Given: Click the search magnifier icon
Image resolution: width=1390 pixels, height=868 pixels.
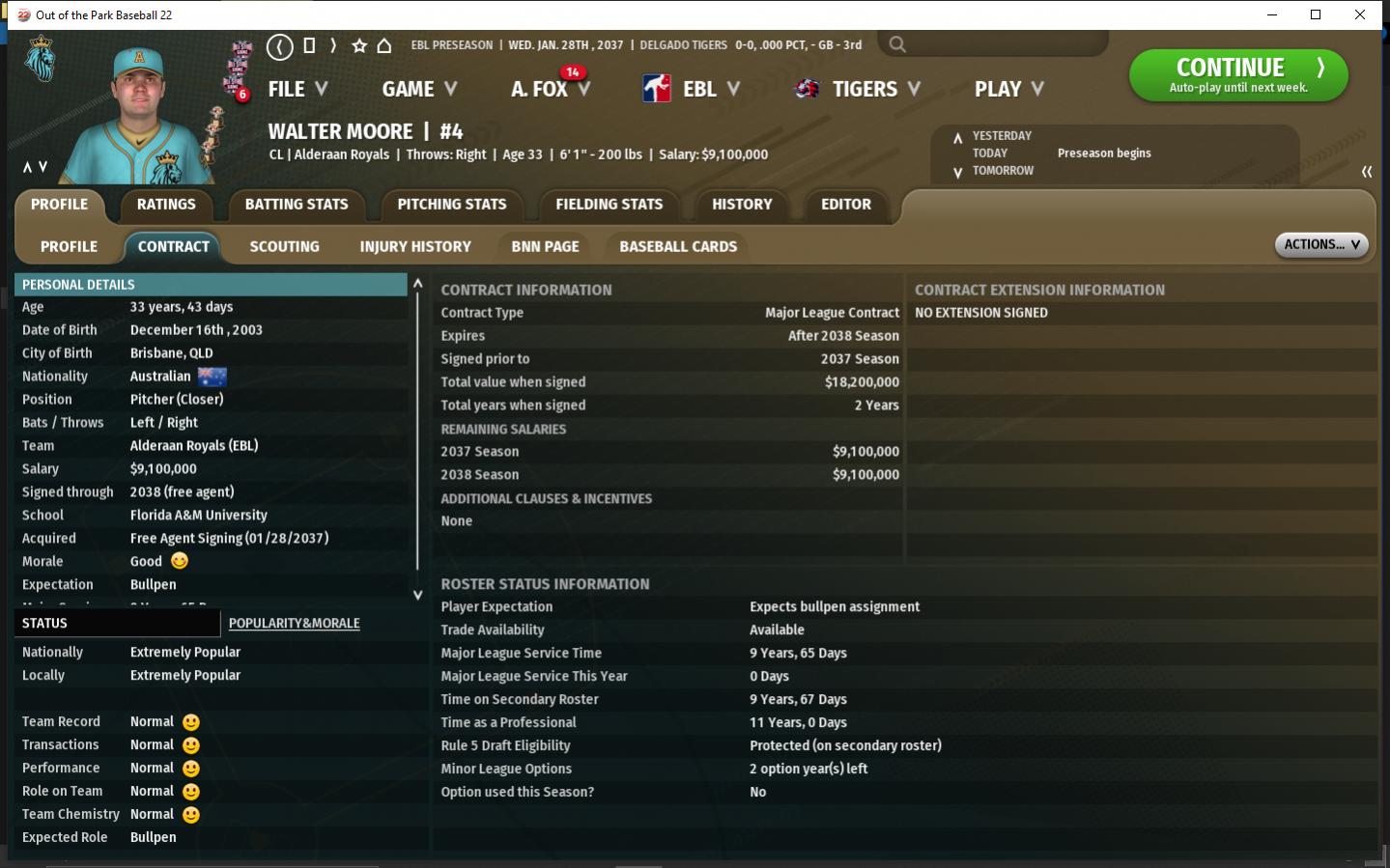Looking at the screenshot, I should click(x=897, y=44).
